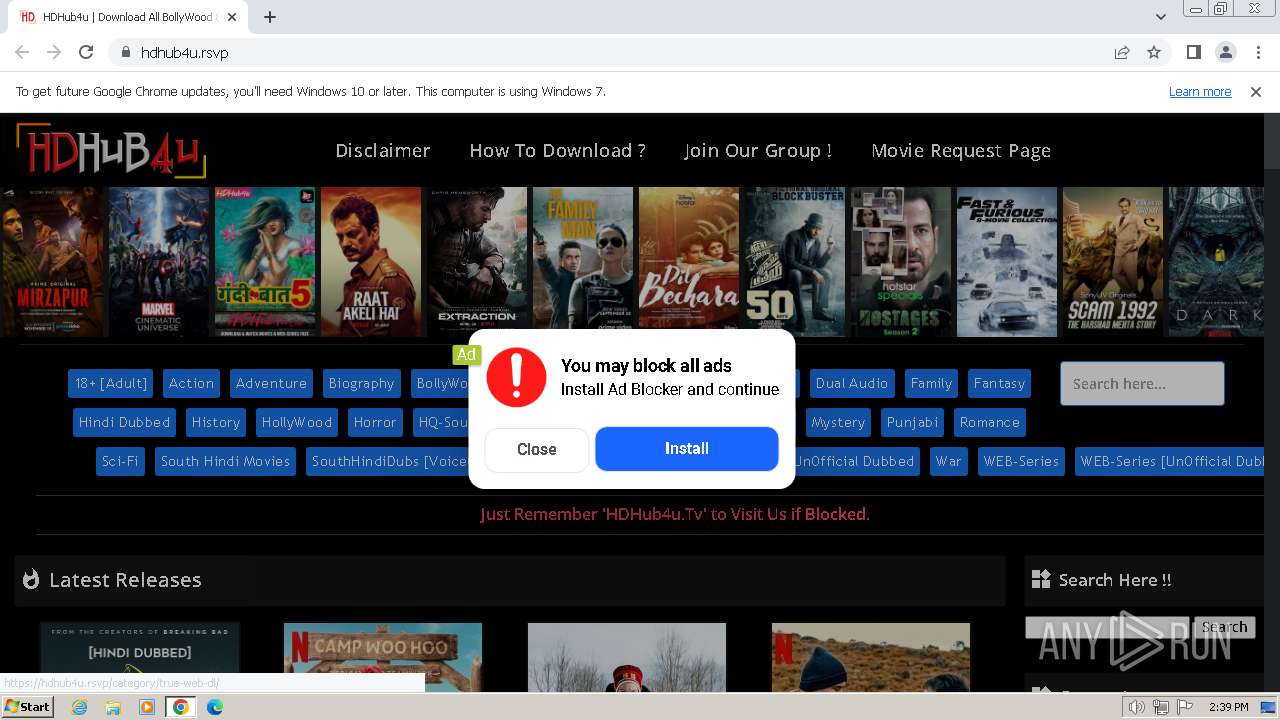Open Movie Request Page

coord(961,151)
